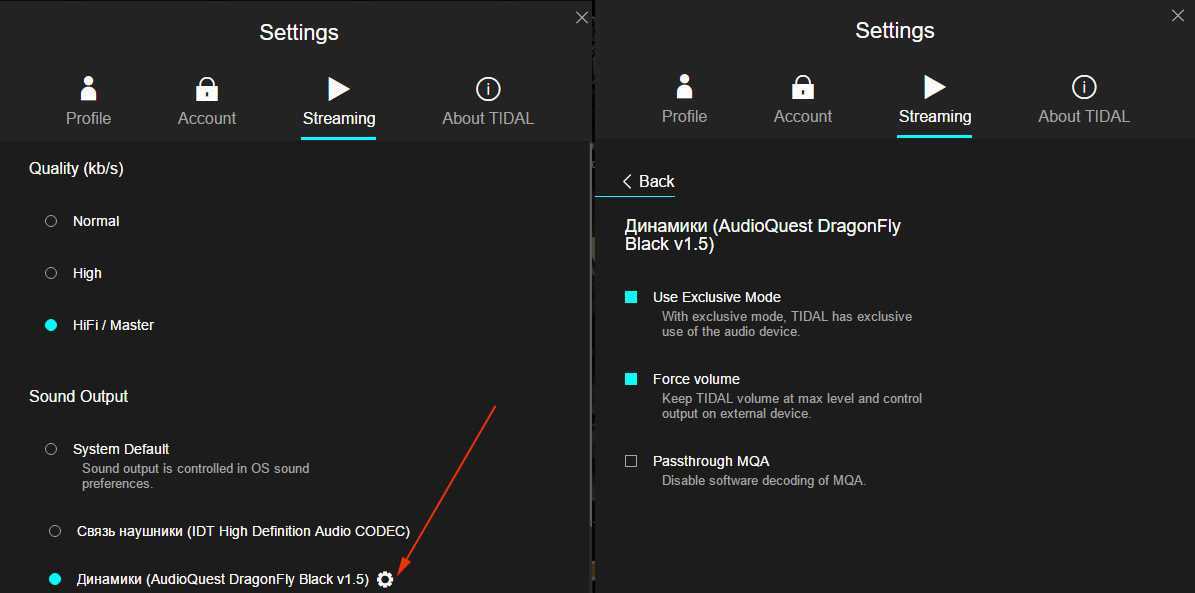Click the About TIDAL info icon in left panel

[x=488, y=89]
